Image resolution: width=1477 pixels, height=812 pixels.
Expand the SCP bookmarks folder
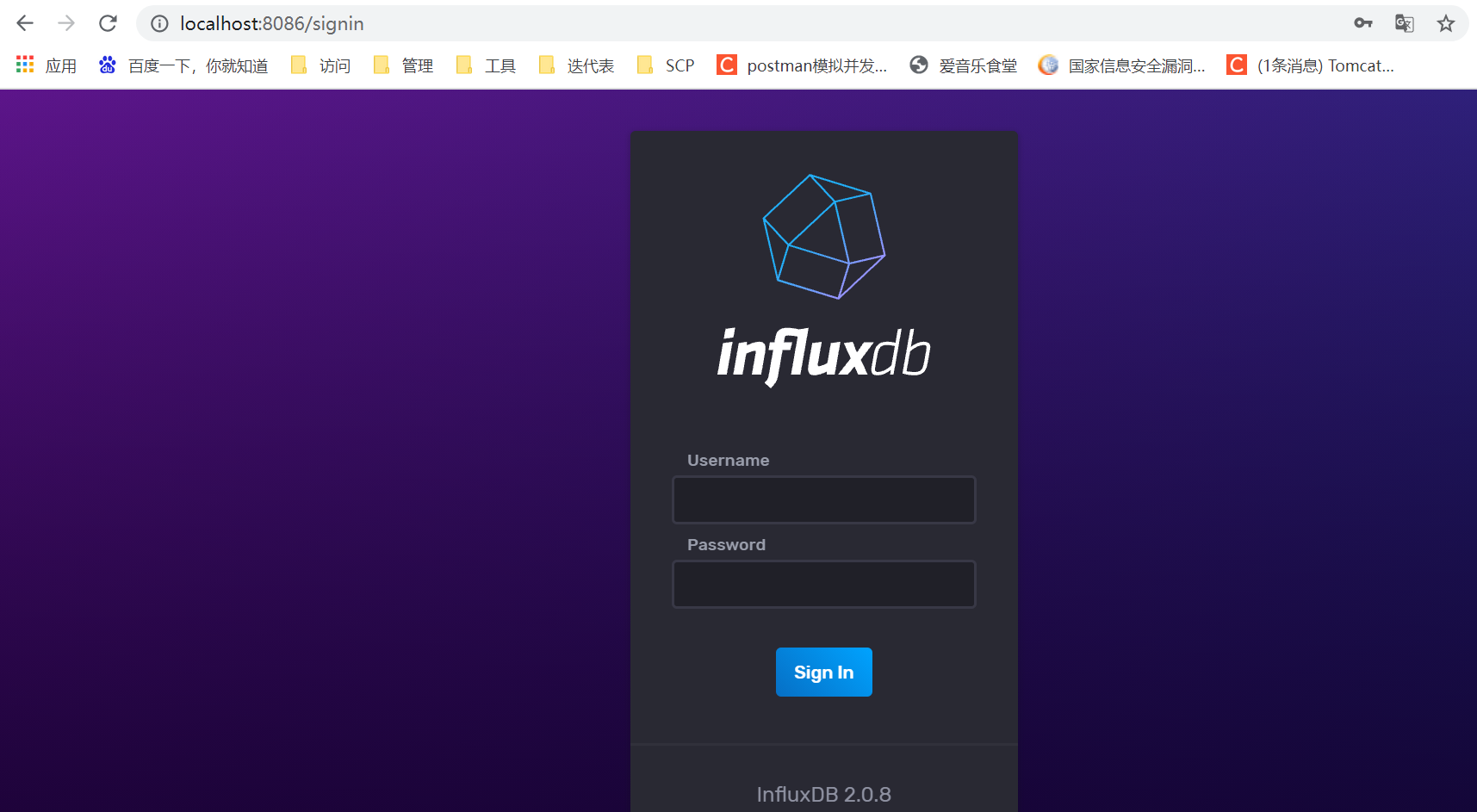[x=665, y=65]
